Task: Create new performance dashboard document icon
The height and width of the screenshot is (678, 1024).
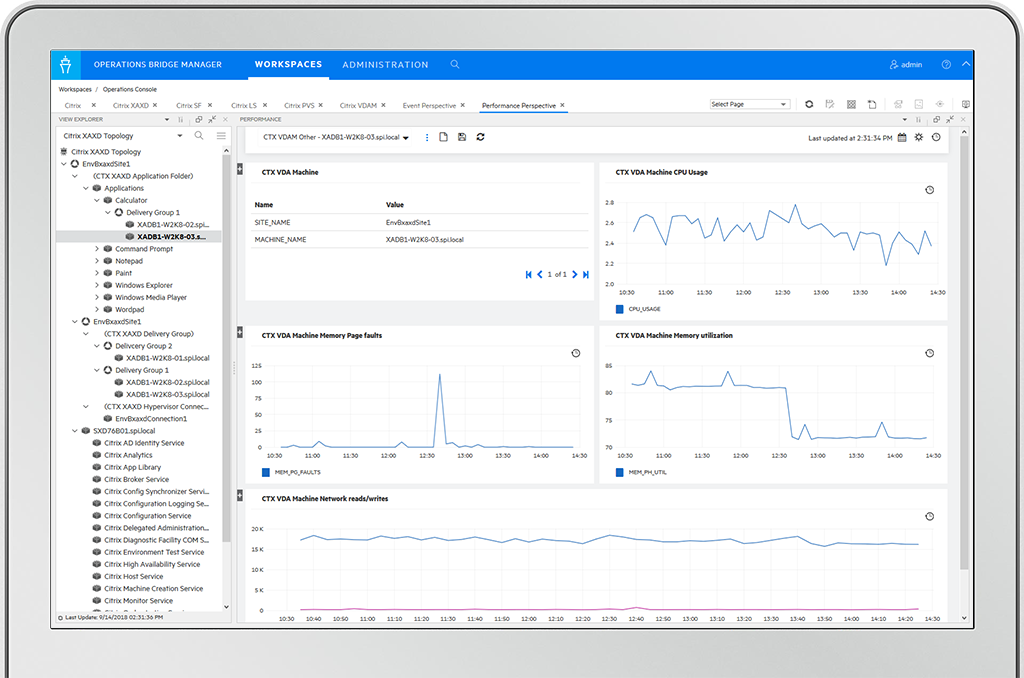Action: coord(443,137)
